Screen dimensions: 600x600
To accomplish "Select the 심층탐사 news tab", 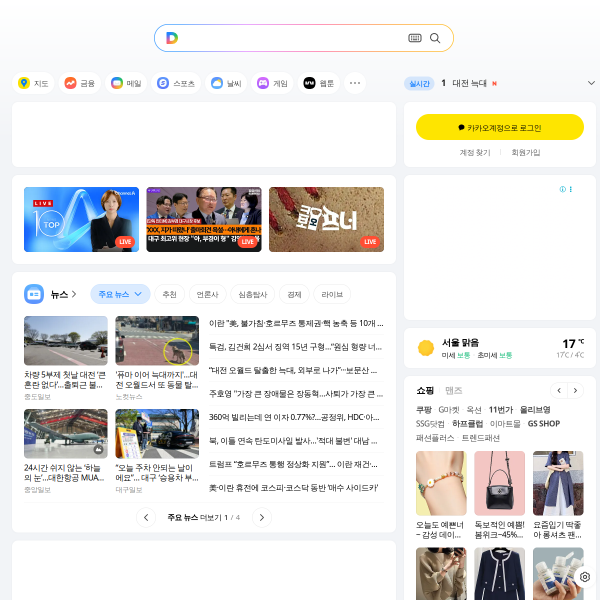I will pos(253,294).
